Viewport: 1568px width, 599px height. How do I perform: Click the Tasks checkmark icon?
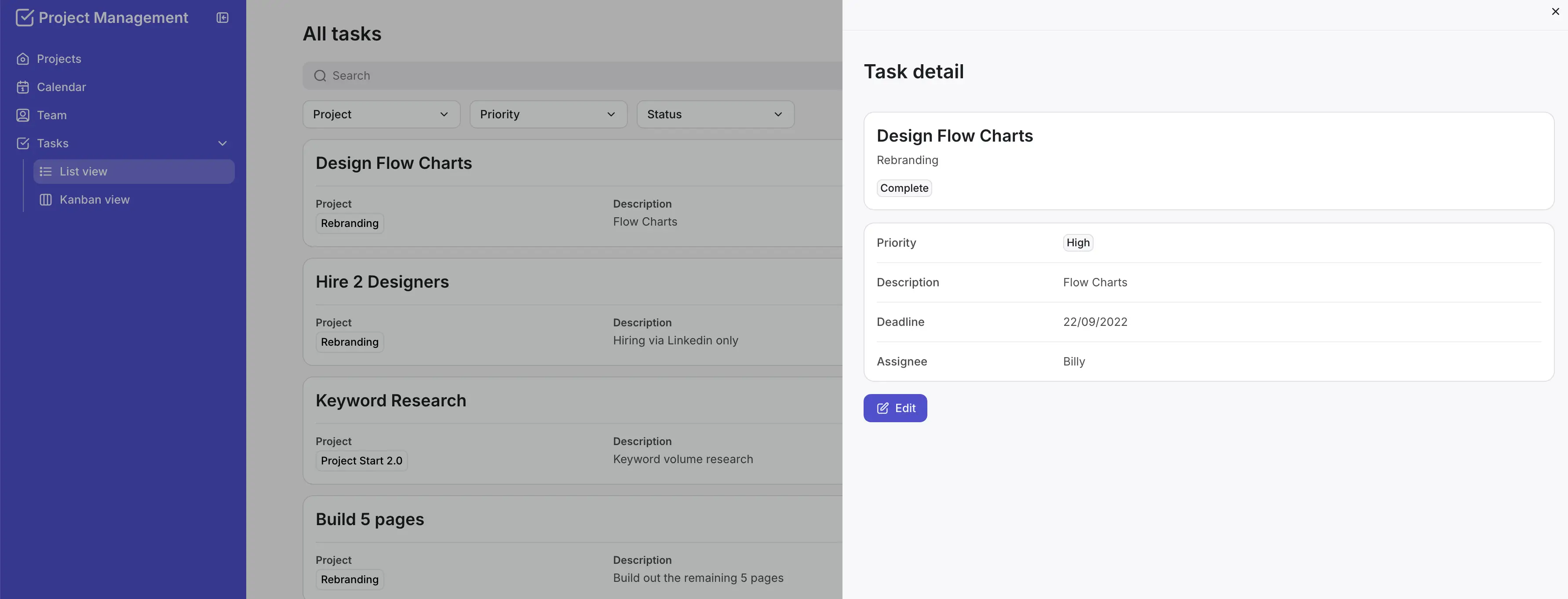(x=22, y=143)
